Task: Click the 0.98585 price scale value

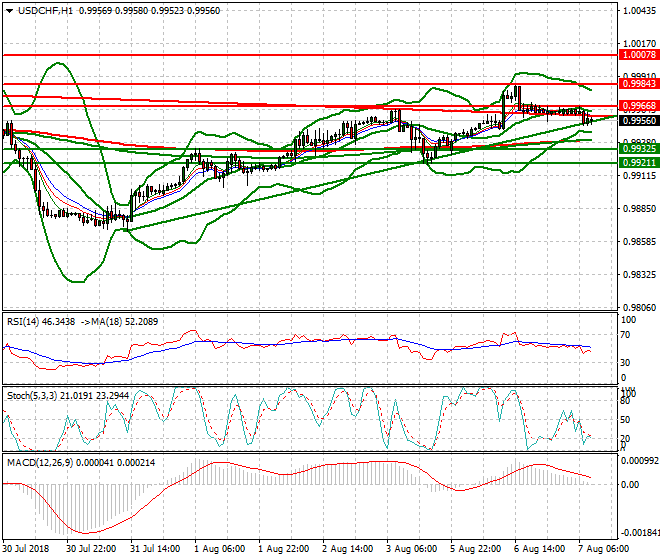Action: pos(639,242)
